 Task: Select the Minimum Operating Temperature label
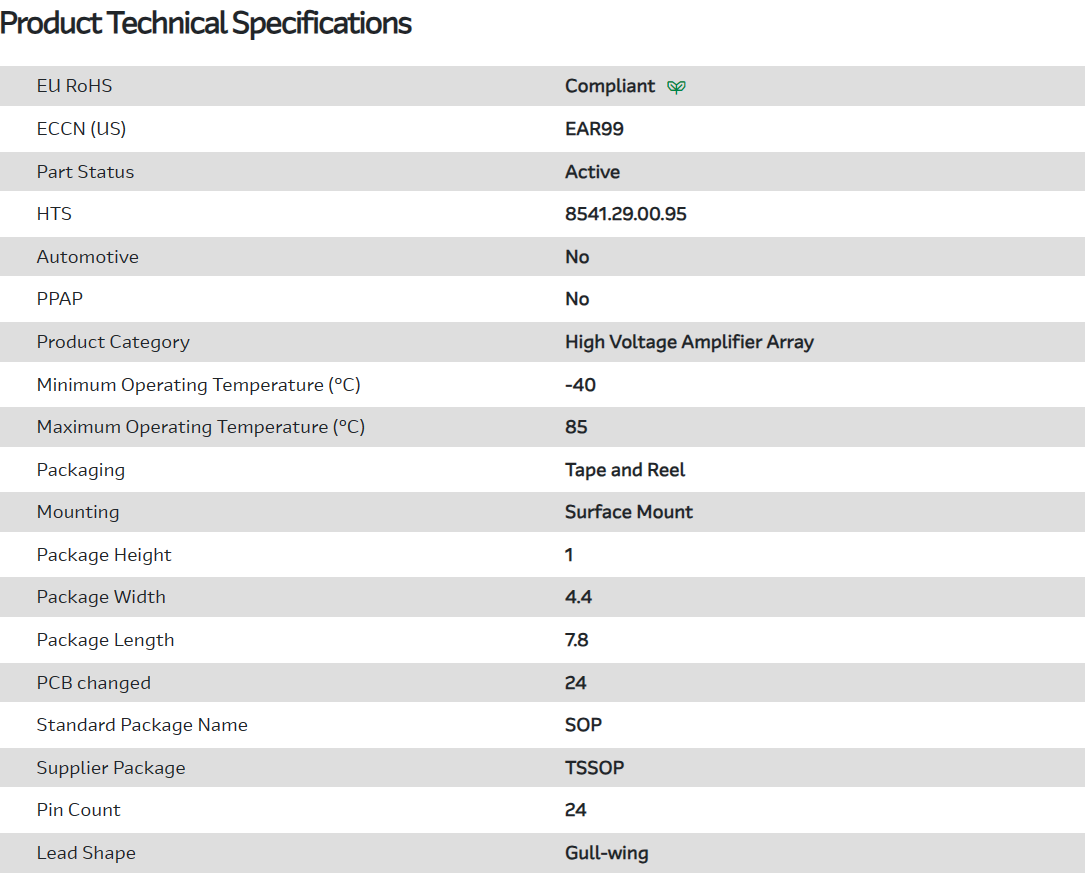coord(198,385)
